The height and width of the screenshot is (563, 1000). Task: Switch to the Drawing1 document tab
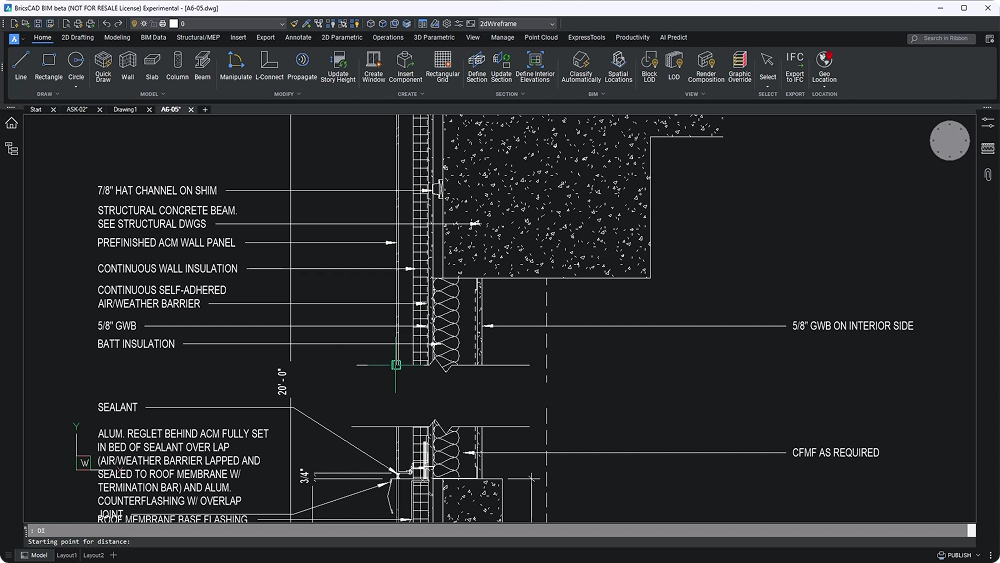125,110
